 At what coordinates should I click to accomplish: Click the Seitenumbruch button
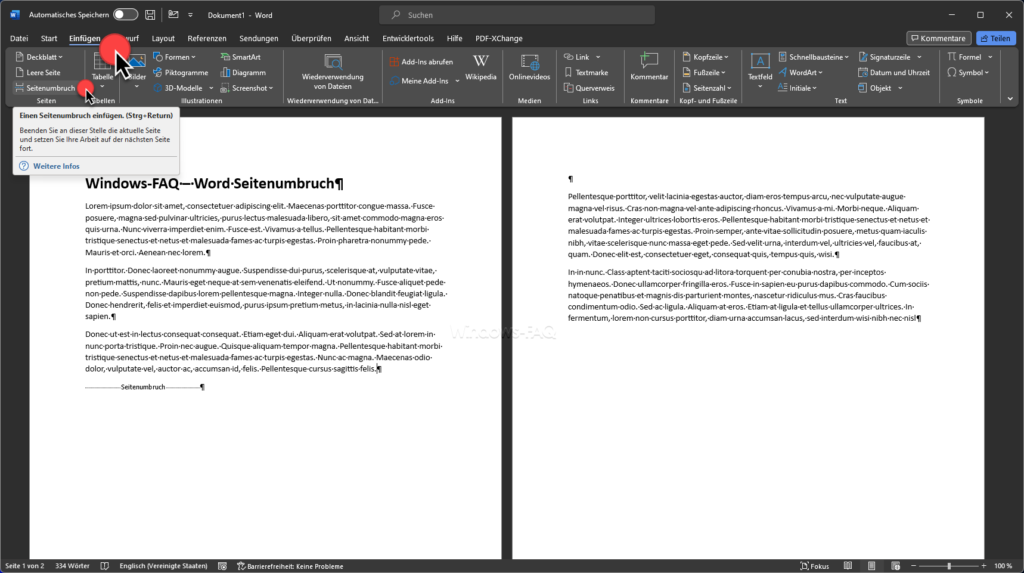point(45,88)
